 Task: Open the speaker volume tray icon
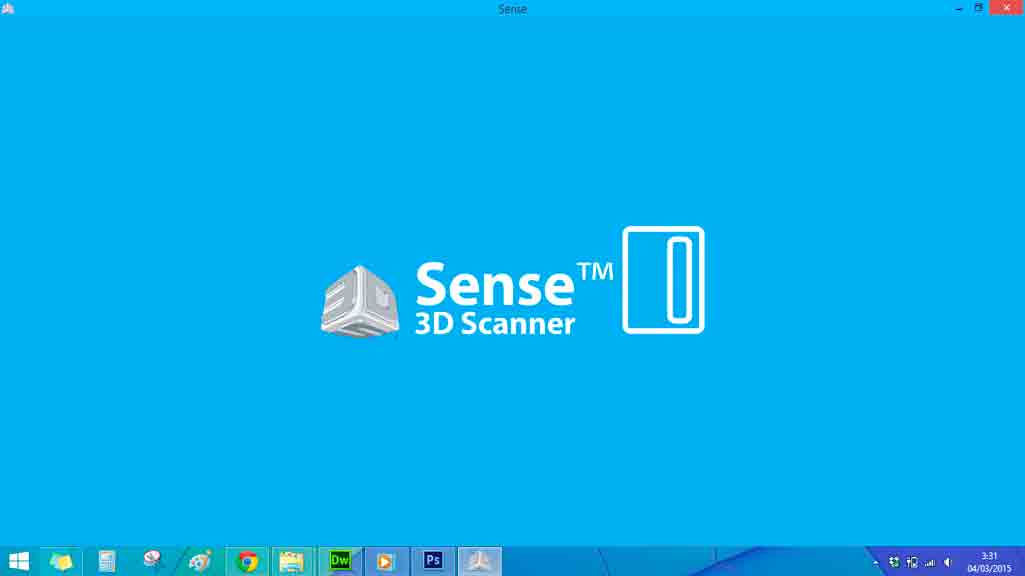(948, 562)
